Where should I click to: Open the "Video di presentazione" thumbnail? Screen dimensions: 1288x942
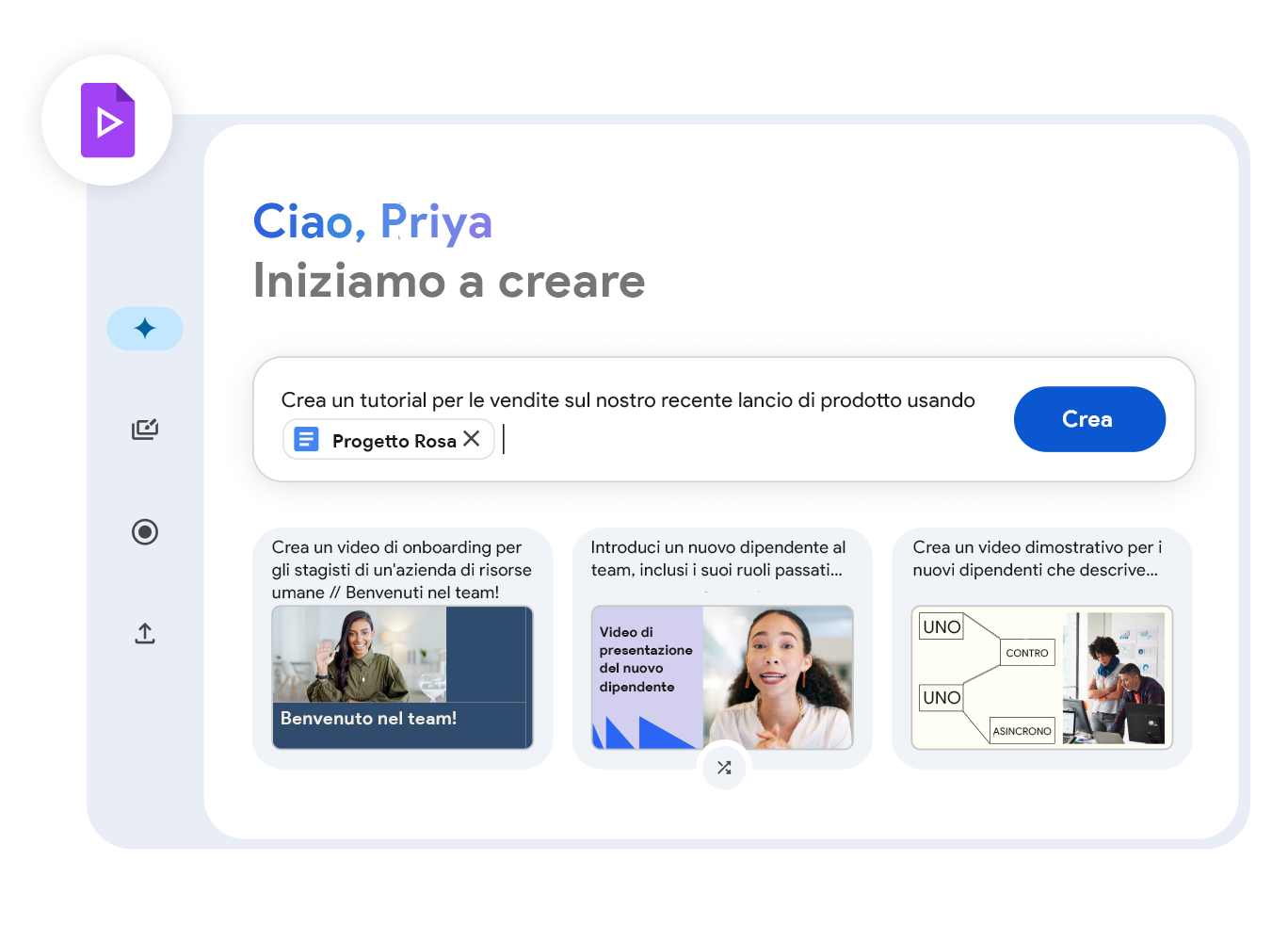pyautogui.click(x=722, y=677)
